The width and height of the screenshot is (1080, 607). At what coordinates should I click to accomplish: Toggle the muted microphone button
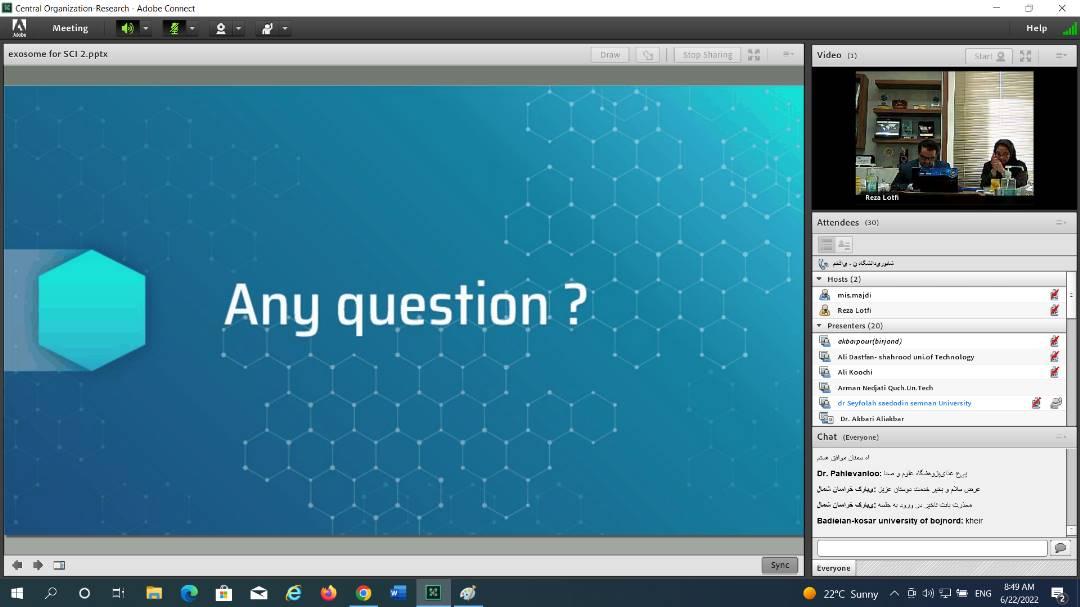(174, 28)
